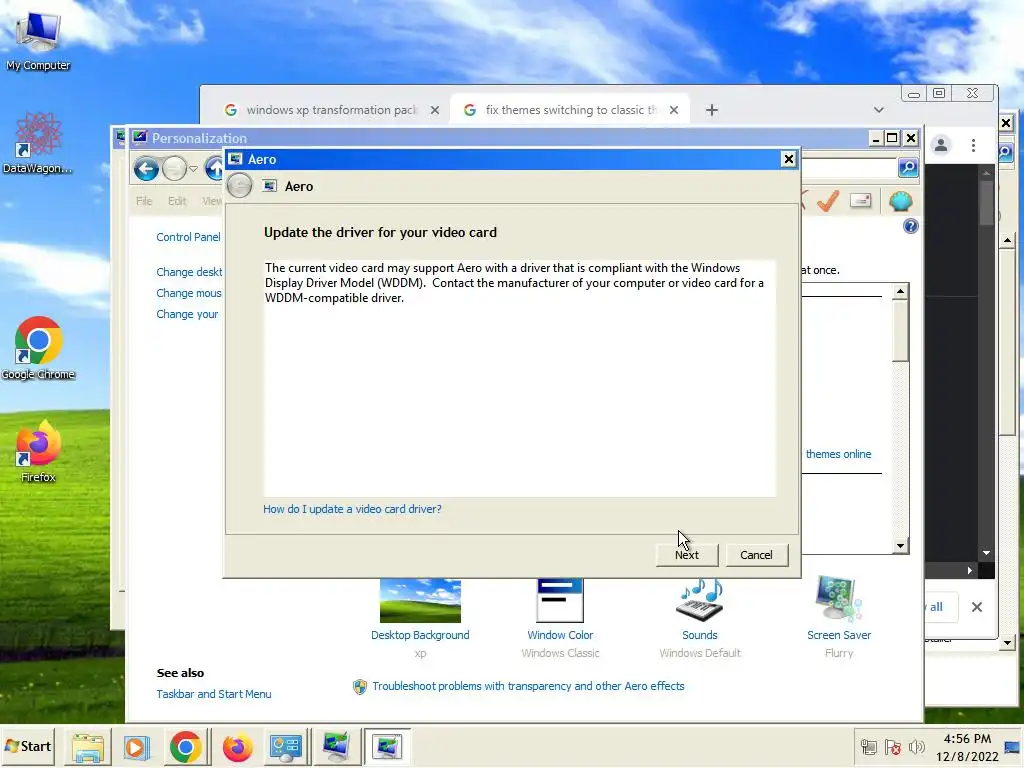Click the search magnifier button in Personalization
The width and height of the screenshot is (1024, 768).
coord(908,168)
